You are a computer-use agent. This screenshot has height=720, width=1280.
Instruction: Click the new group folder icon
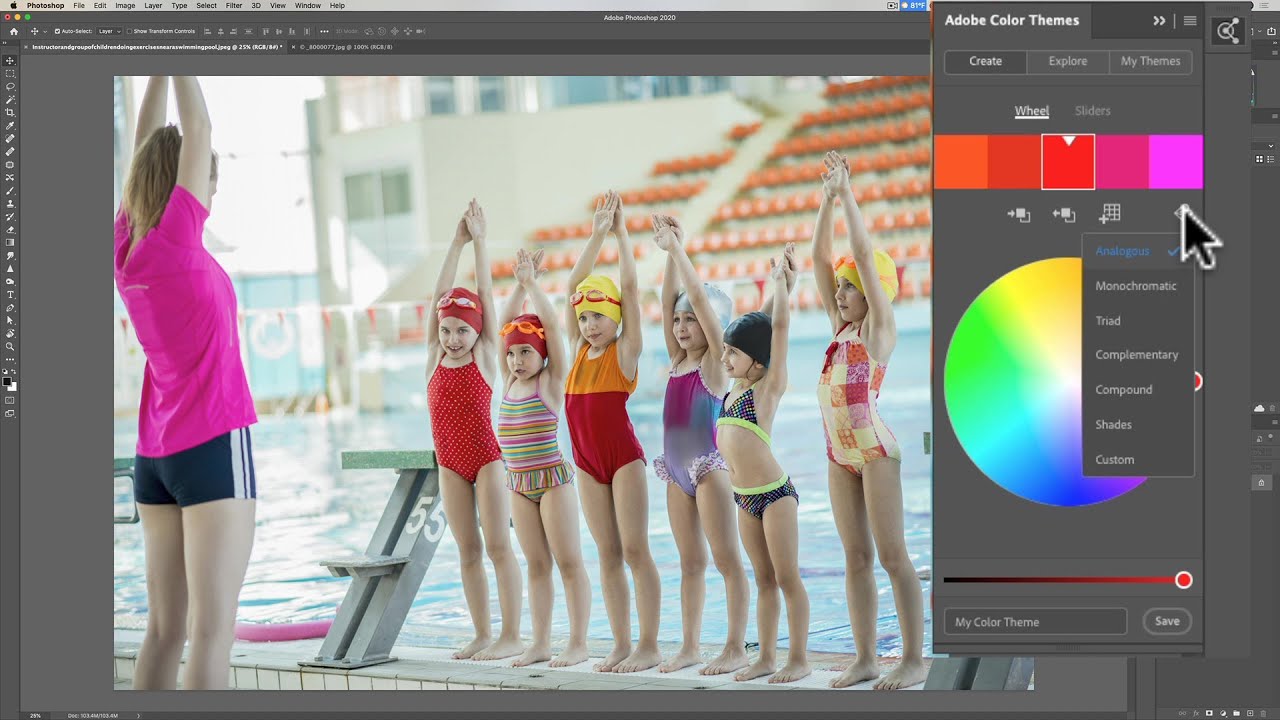(x=1235, y=713)
